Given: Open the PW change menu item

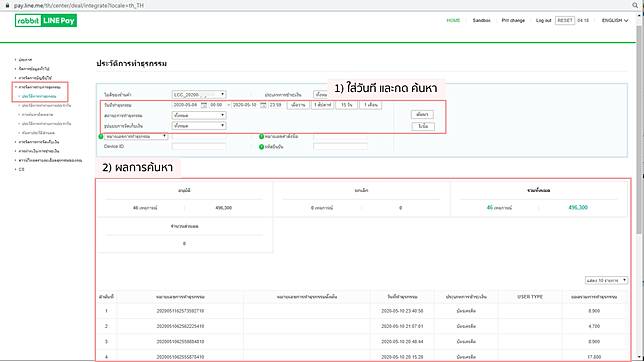Looking at the screenshot, I should [x=513, y=20].
